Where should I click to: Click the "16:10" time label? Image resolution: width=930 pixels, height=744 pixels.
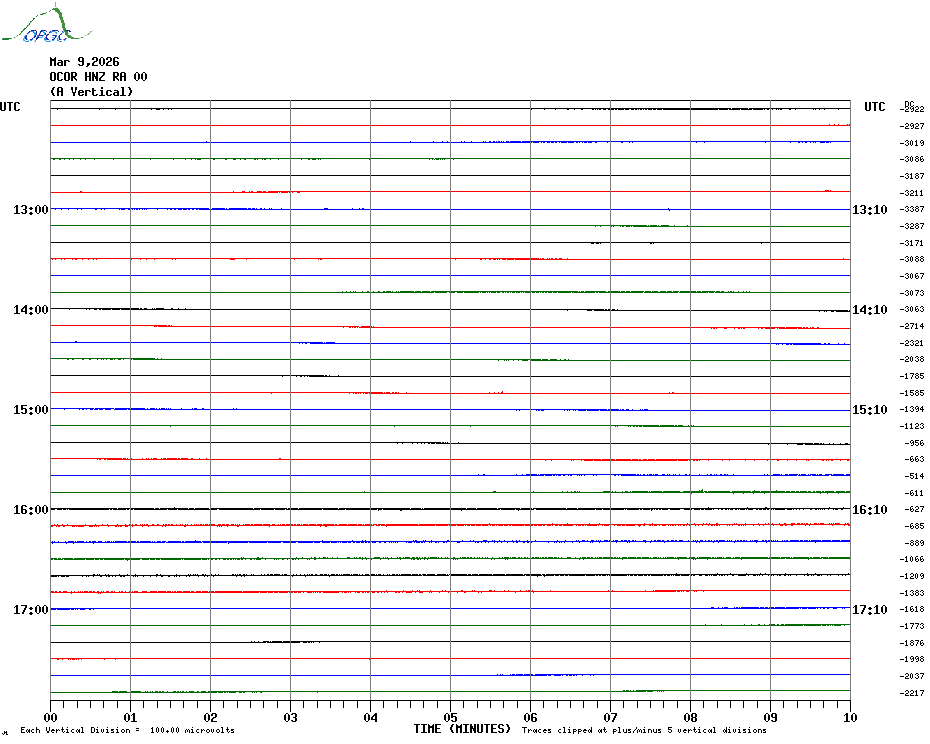pos(870,510)
